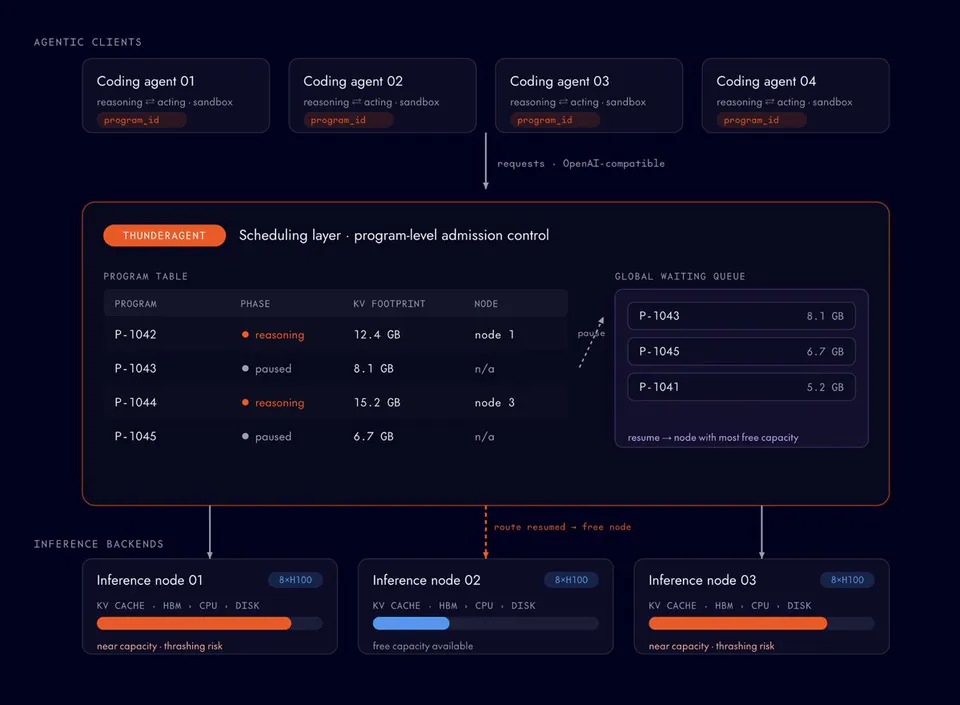Click Inference node 02 blue KV cache bar
The width and height of the screenshot is (960, 705).
[x=411, y=624]
